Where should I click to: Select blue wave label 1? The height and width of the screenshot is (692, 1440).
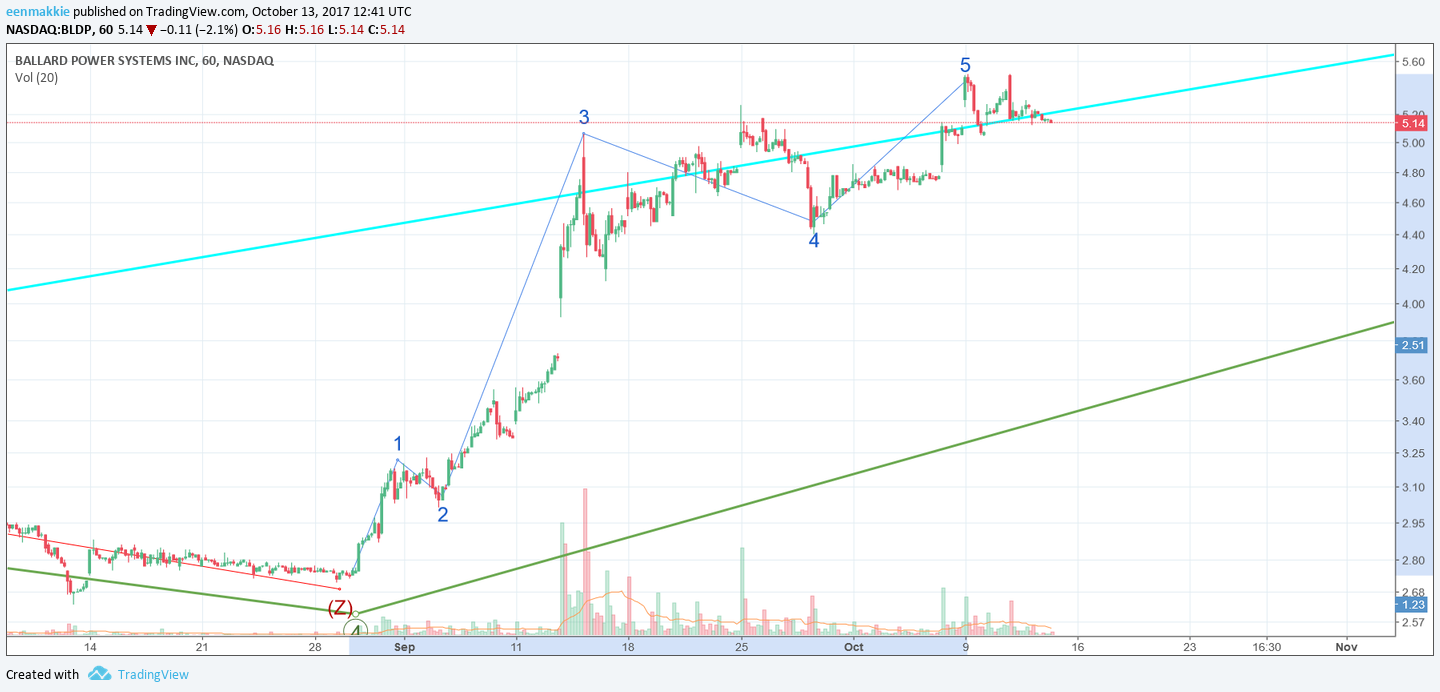pos(398,444)
